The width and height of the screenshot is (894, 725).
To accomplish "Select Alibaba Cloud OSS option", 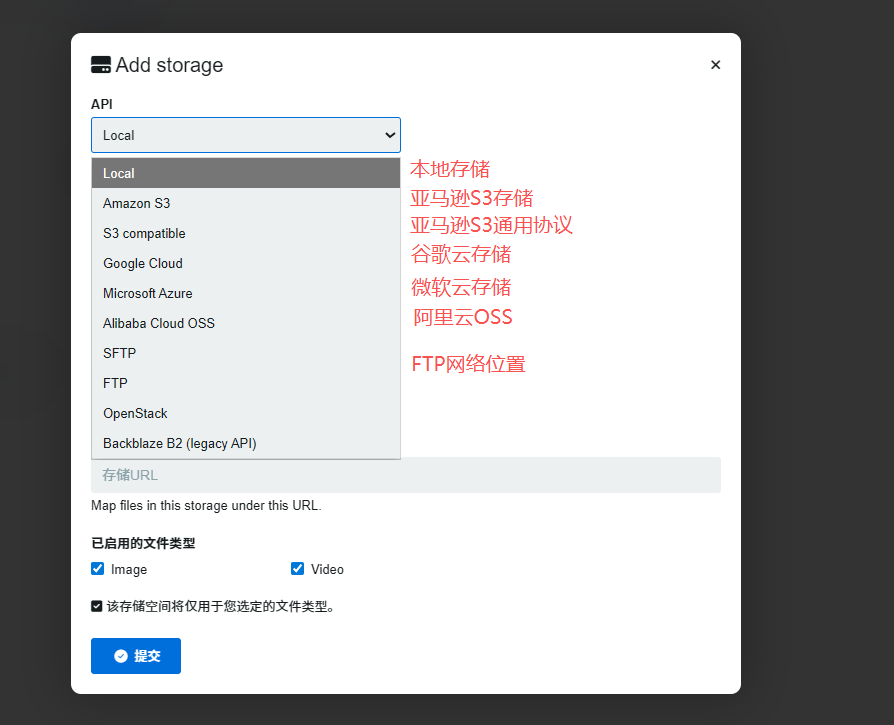I will coord(246,323).
